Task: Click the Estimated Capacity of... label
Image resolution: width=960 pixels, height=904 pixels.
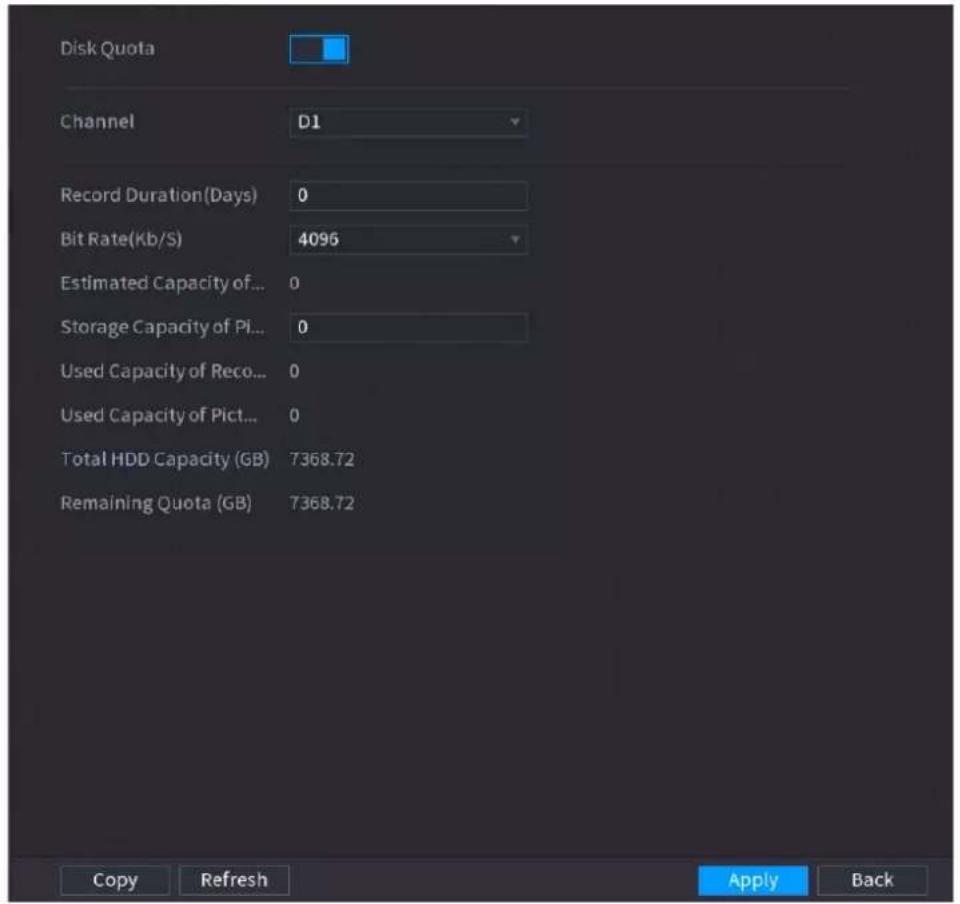Action: coord(162,283)
